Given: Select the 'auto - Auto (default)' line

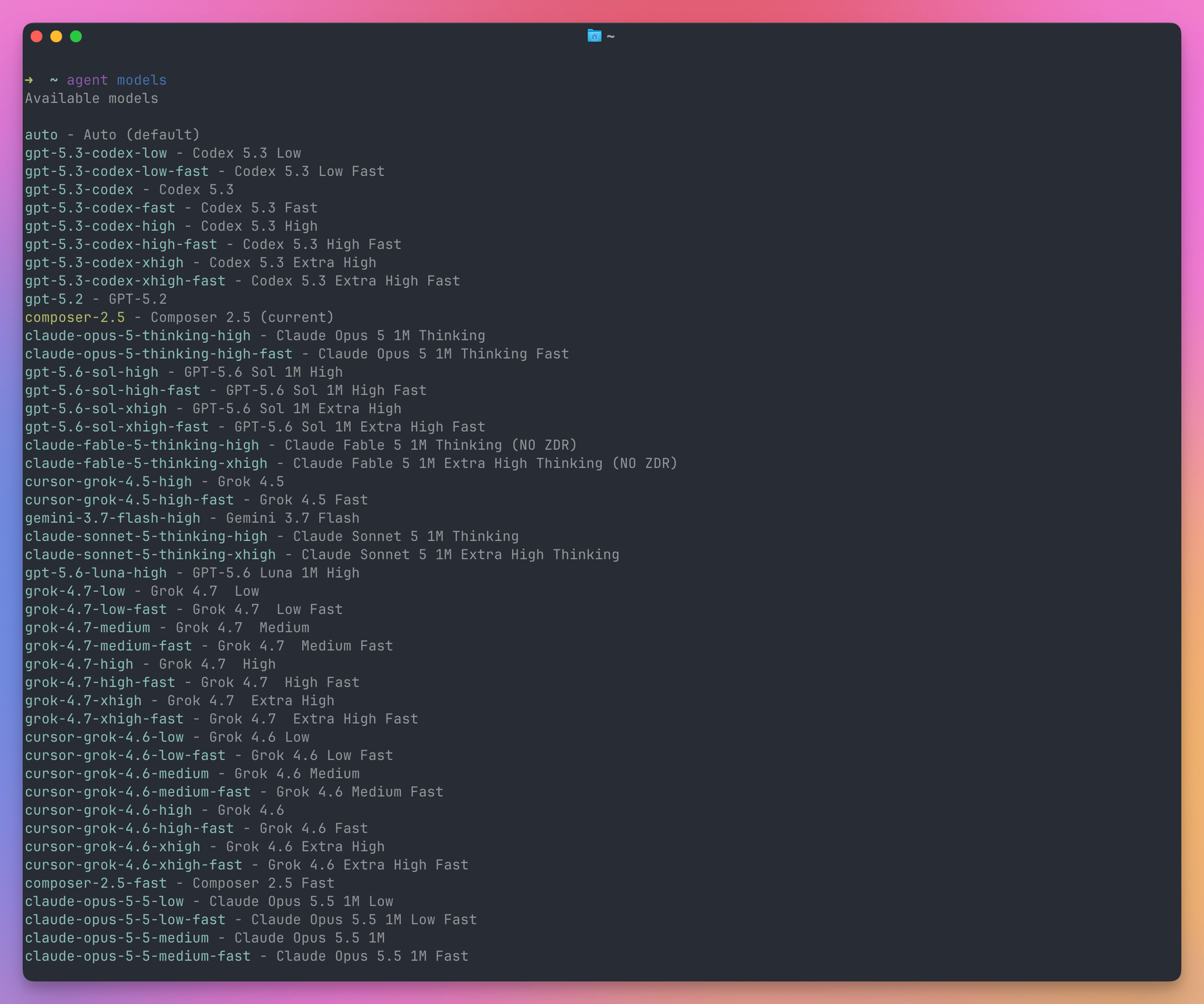Looking at the screenshot, I should pyautogui.click(x=113, y=135).
